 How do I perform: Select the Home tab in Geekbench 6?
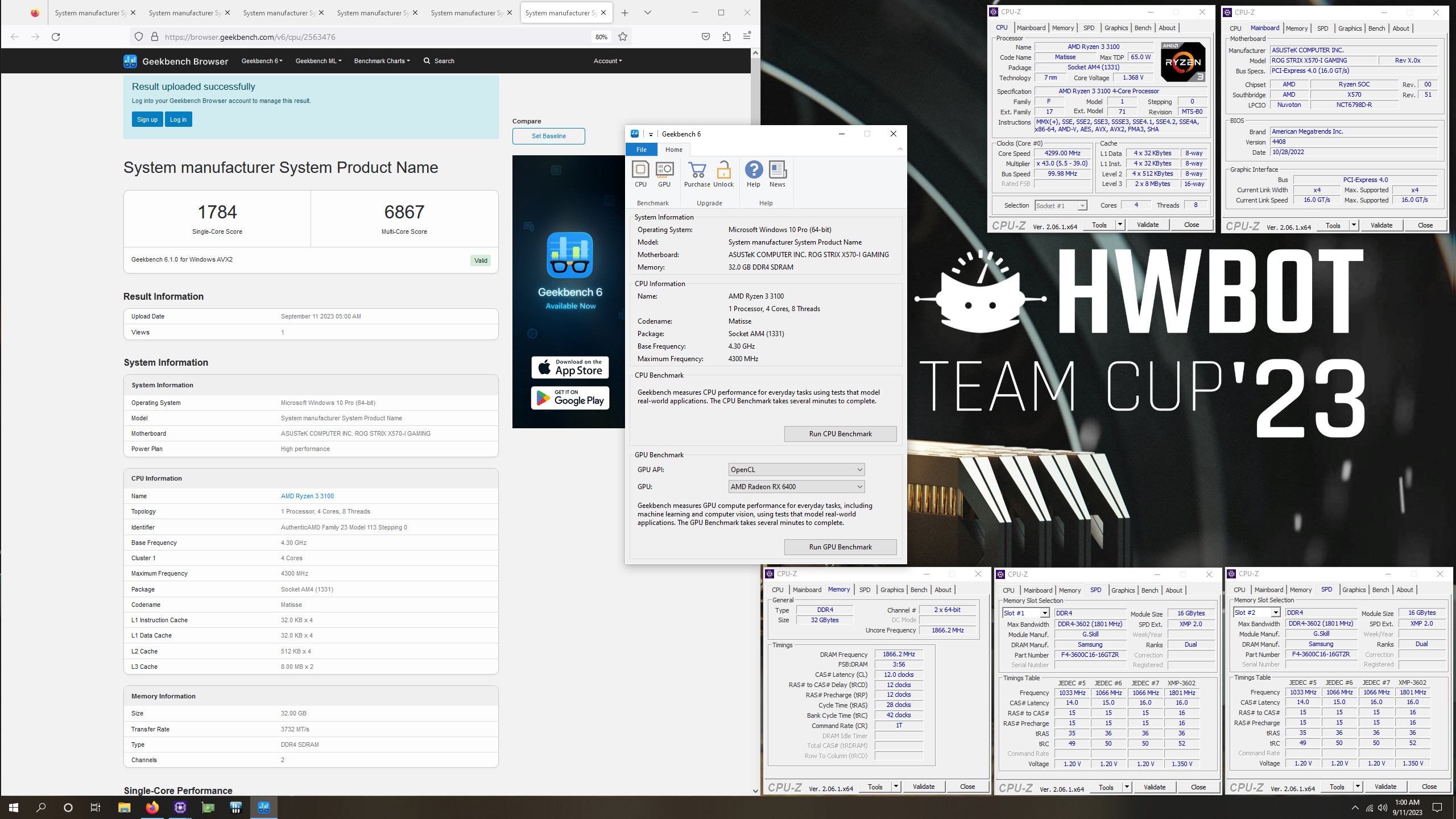point(674,150)
